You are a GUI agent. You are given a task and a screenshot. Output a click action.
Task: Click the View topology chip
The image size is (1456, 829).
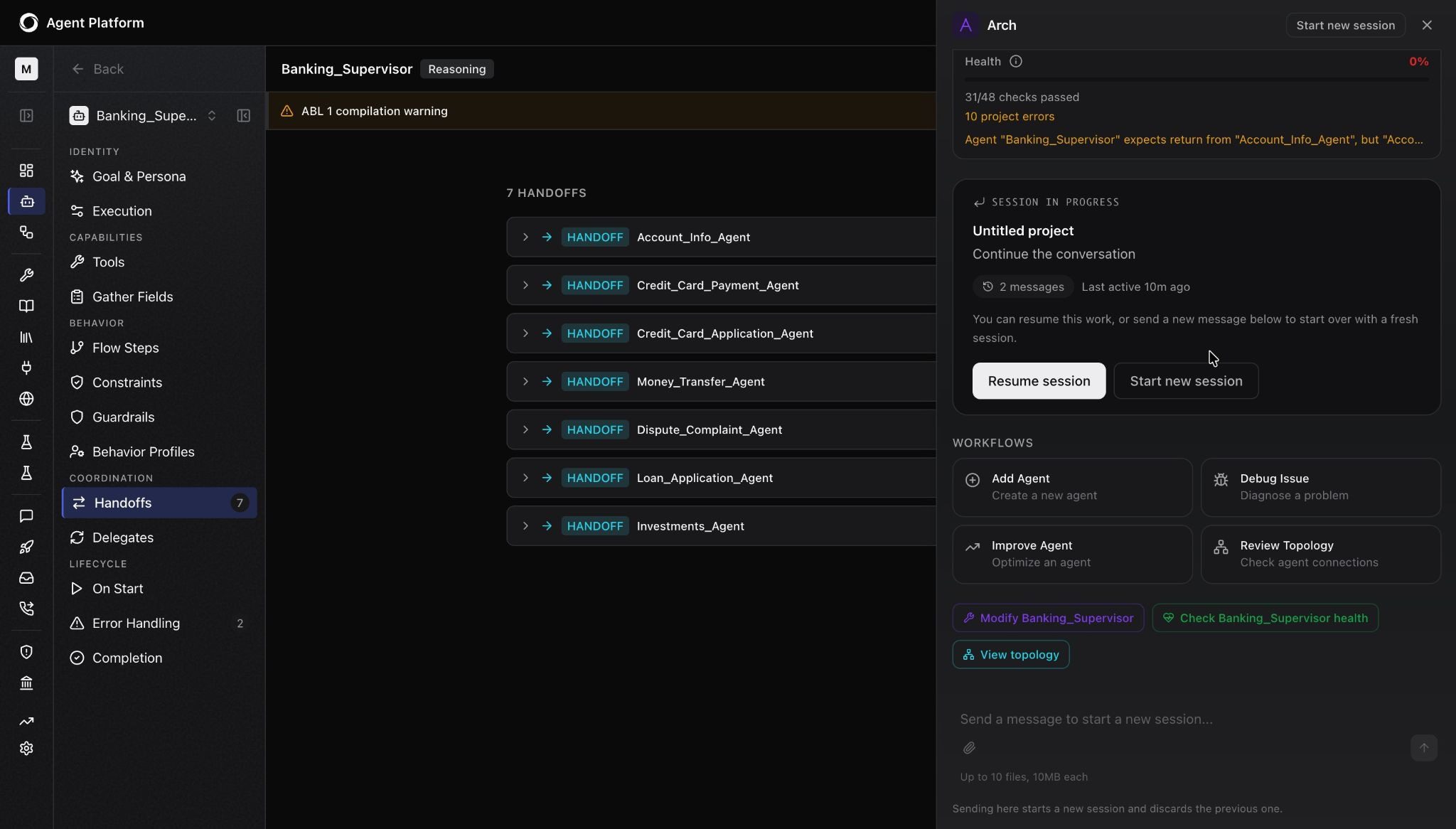point(1010,655)
